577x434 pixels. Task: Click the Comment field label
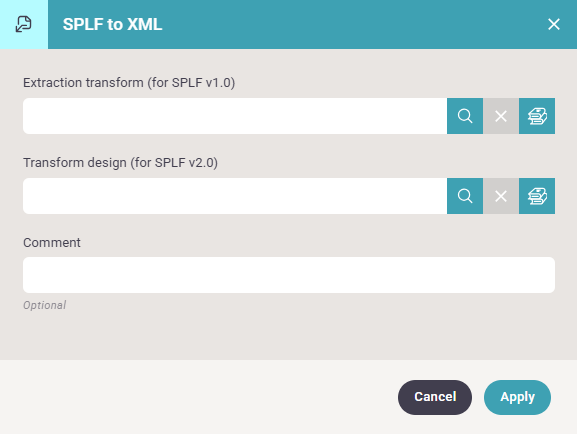coord(52,243)
